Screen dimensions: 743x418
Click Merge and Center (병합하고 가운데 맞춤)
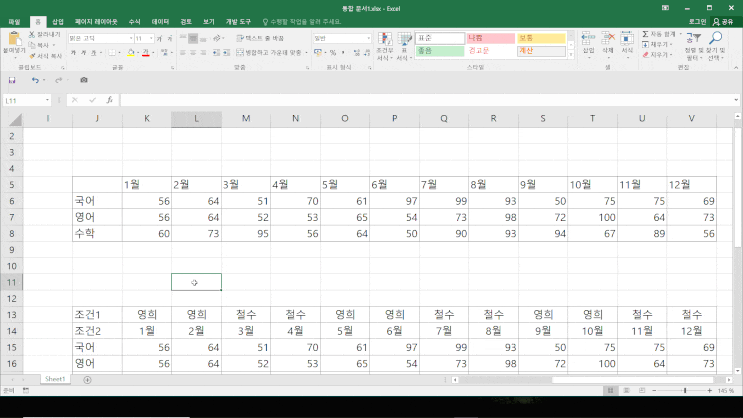tap(269, 53)
